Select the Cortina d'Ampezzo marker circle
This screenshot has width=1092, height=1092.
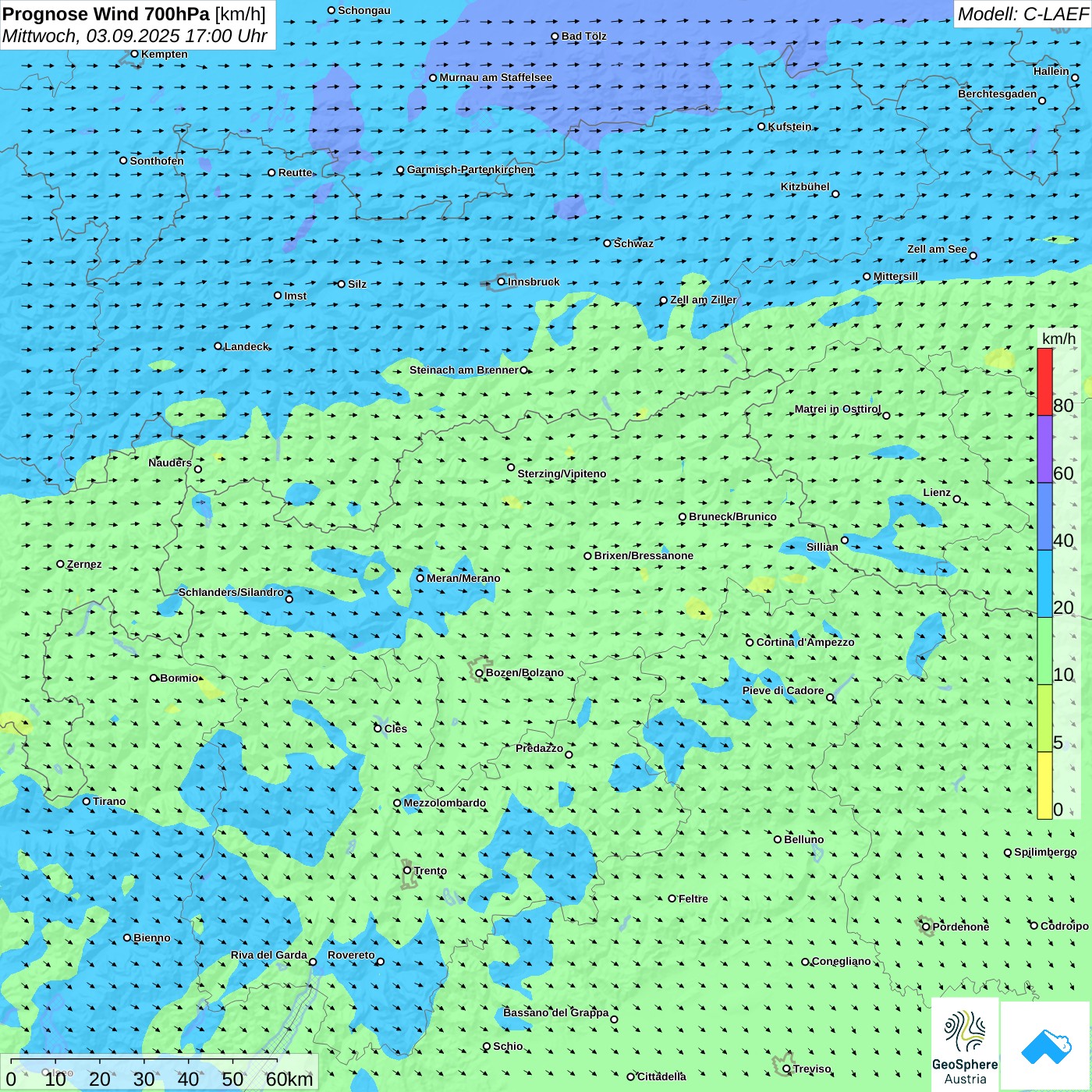[x=750, y=642]
